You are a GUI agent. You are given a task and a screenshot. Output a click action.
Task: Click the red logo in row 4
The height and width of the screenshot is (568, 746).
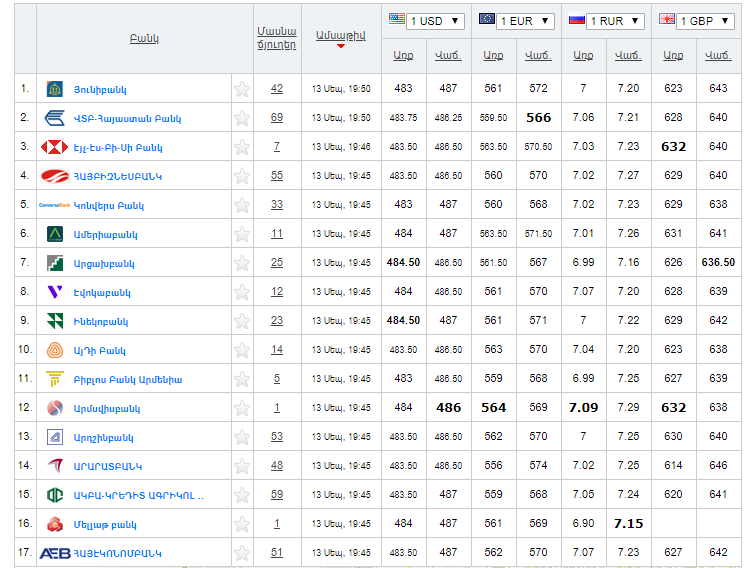[55, 176]
